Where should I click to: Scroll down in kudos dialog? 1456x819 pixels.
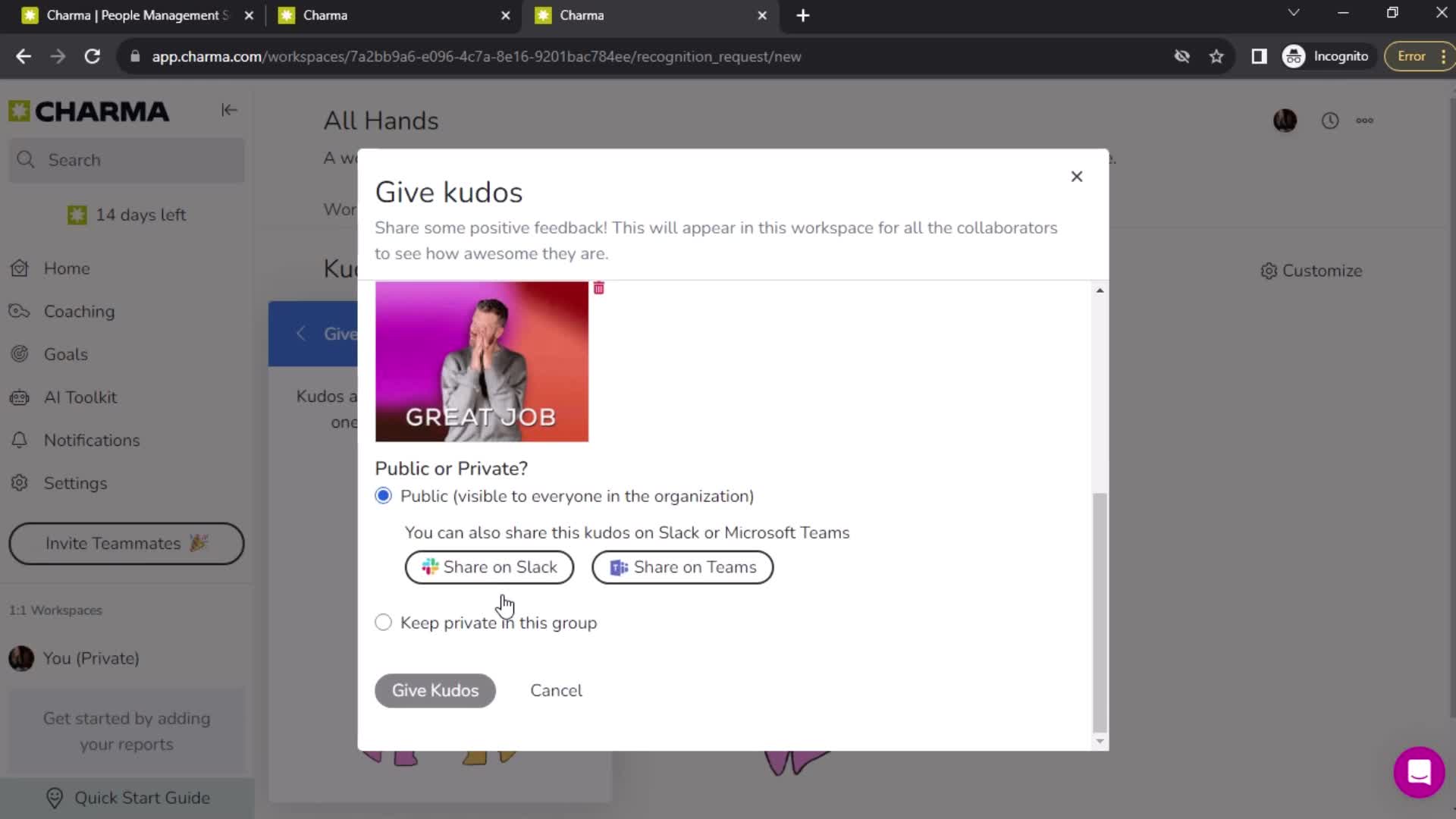(1100, 741)
